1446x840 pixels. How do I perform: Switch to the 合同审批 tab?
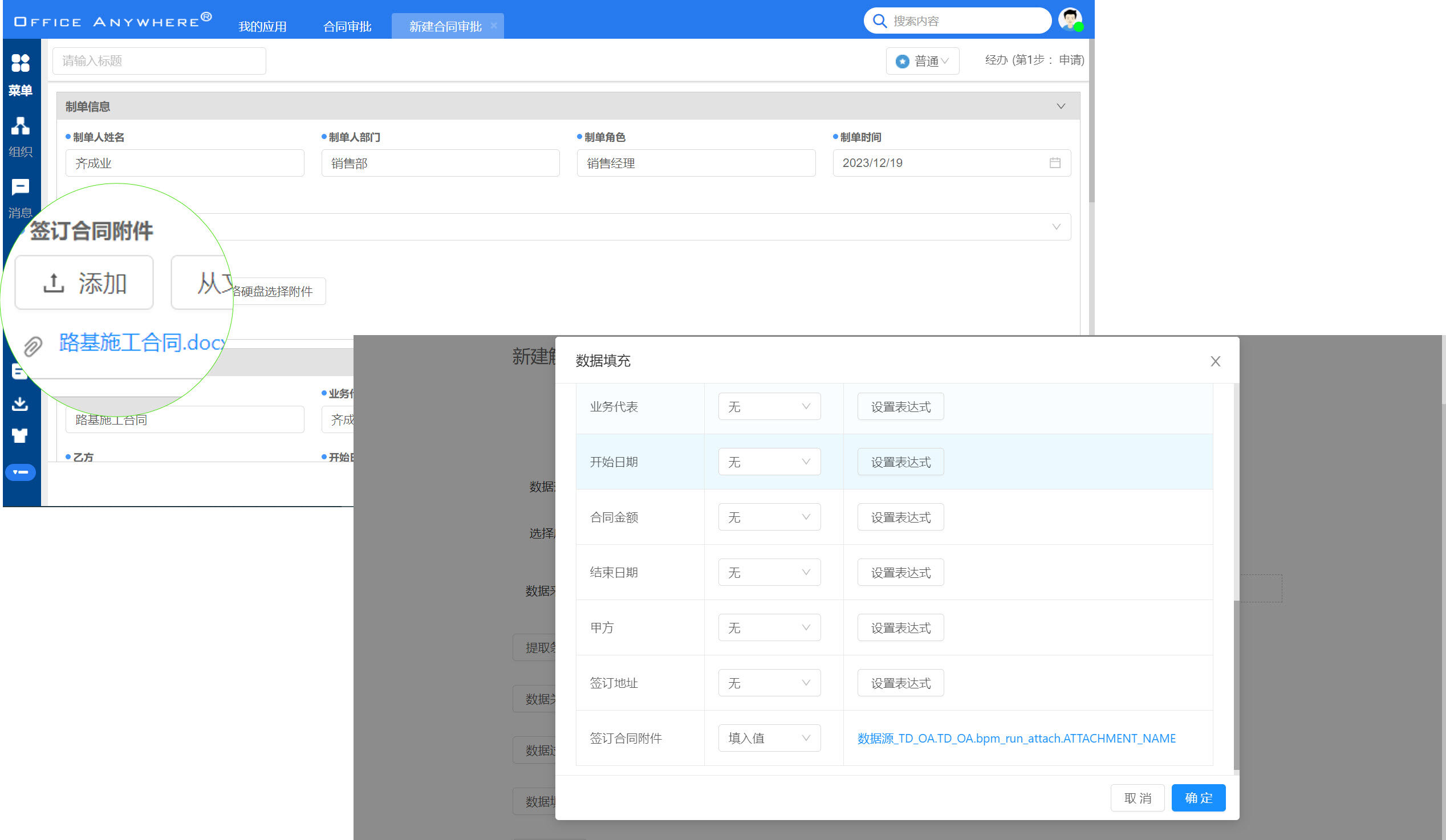(347, 26)
